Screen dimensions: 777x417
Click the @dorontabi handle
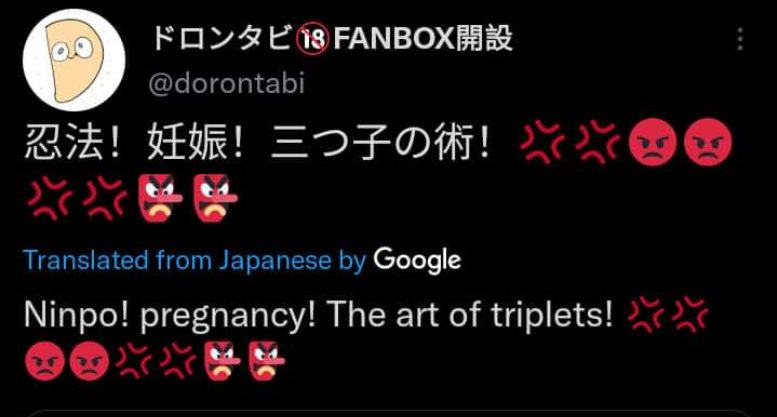click(x=226, y=83)
